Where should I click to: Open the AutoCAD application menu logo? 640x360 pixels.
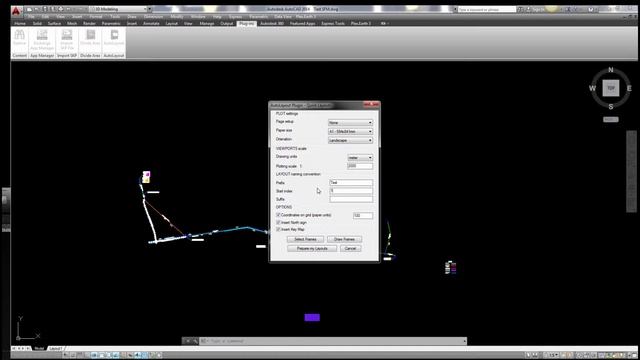pos(16,11)
